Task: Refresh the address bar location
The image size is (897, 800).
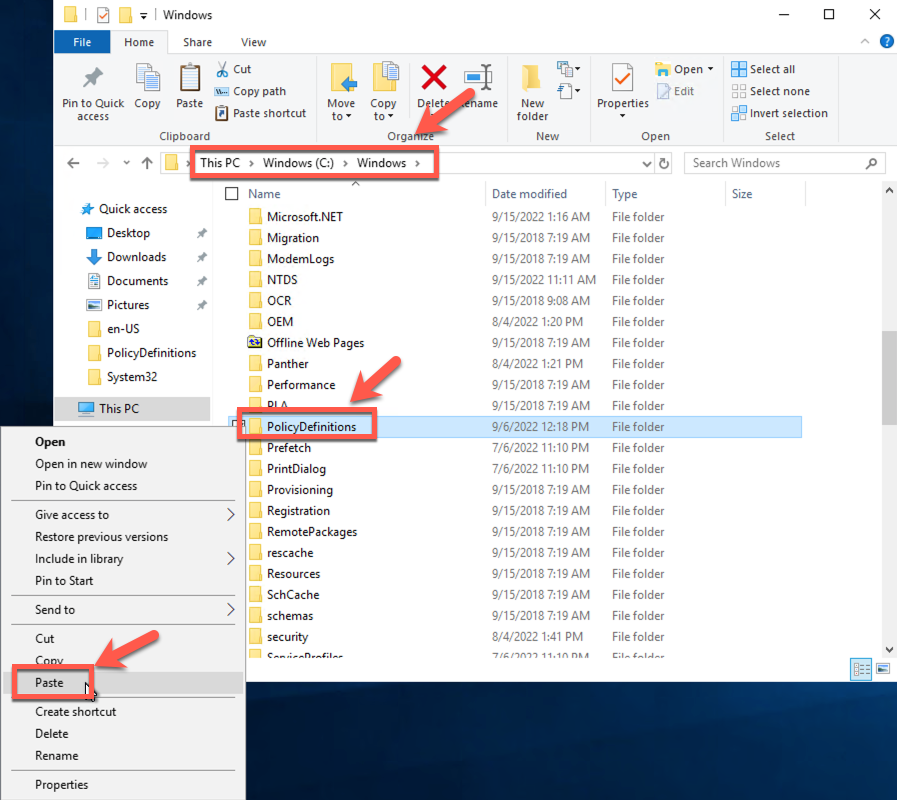Action: [664, 164]
